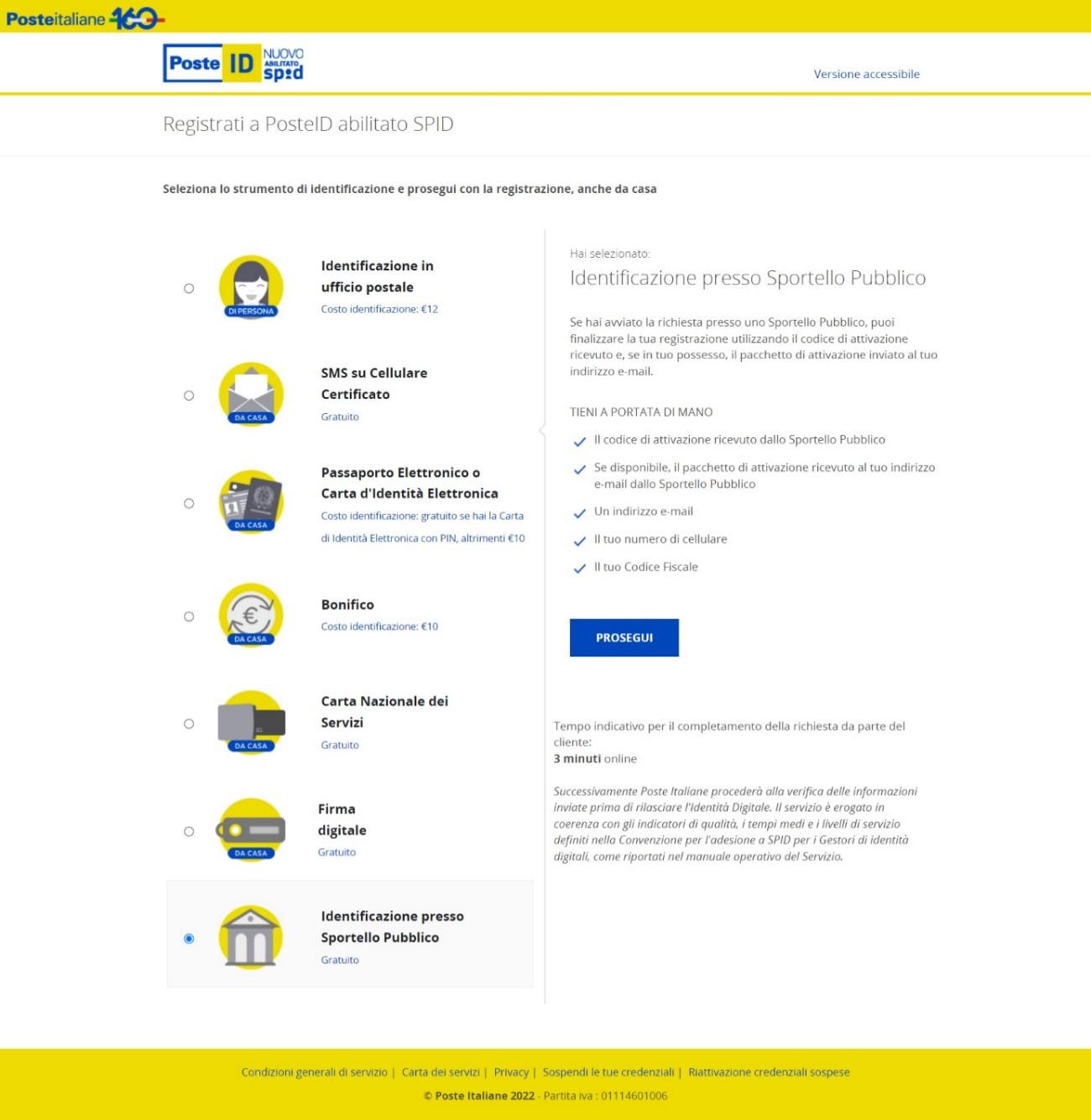Viewport: 1091px width, 1120px height.
Task: Click the 'Il tuo Codice Fiscale' checklist item
Action: point(646,567)
